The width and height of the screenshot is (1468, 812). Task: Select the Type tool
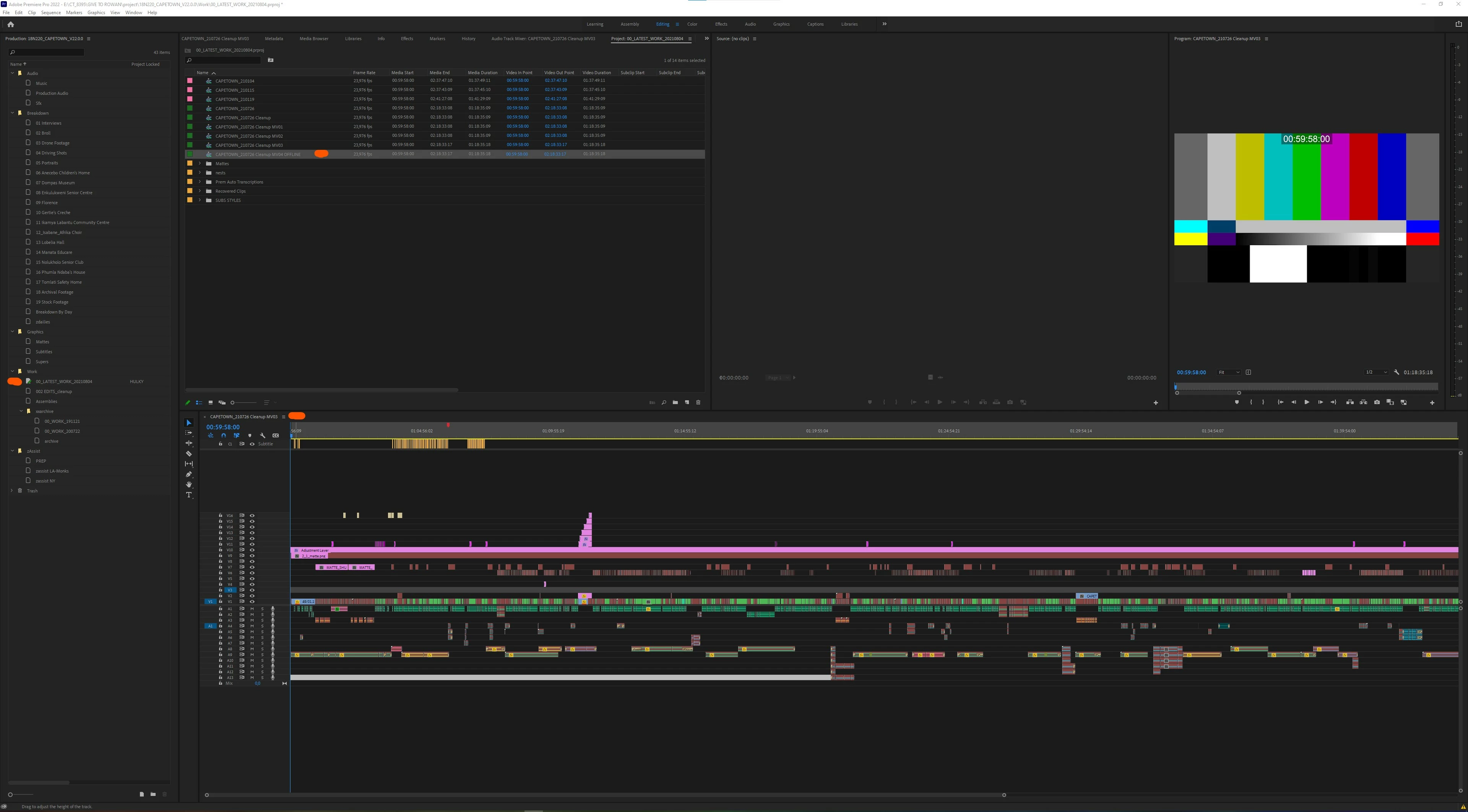coord(188,495)
